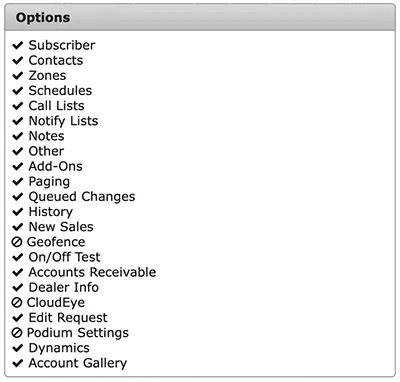Select the Schedules option
This screenshot has width=400, height=382.
coord(60,91)
